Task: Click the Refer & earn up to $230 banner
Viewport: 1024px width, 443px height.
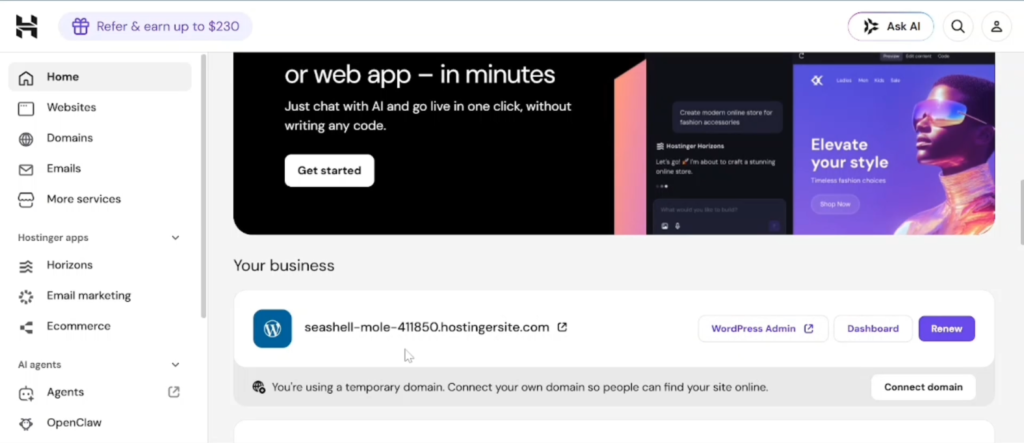Action: pos(155,26)
